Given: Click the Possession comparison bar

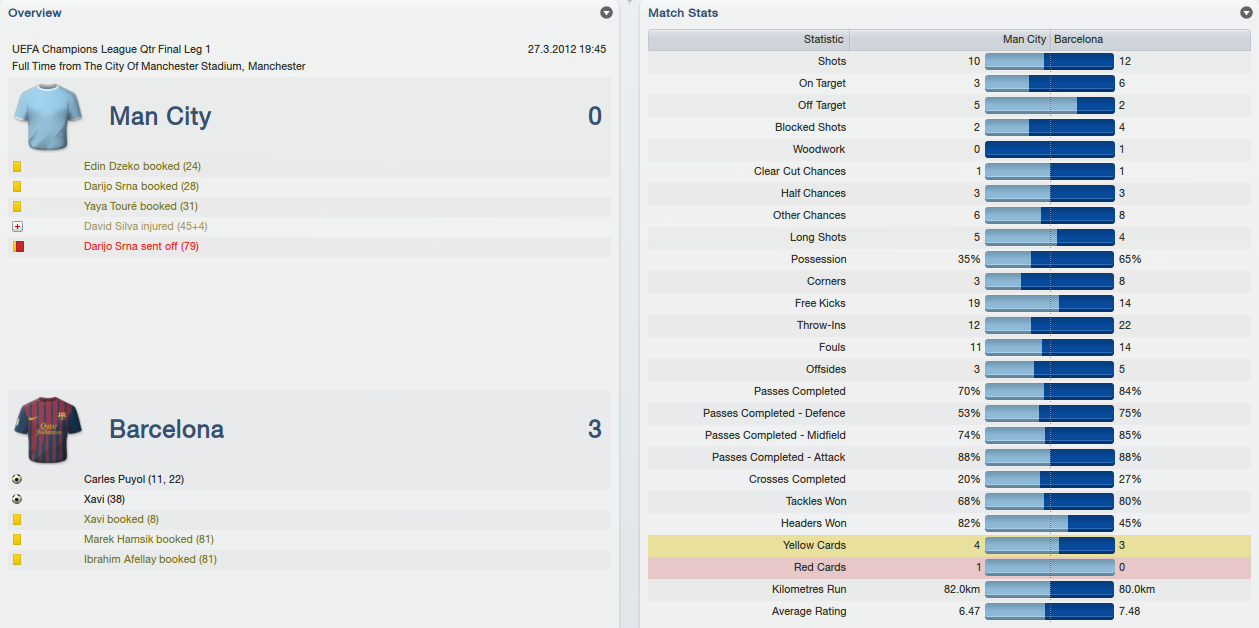Looking at the screenshot, I should 1049,259.
